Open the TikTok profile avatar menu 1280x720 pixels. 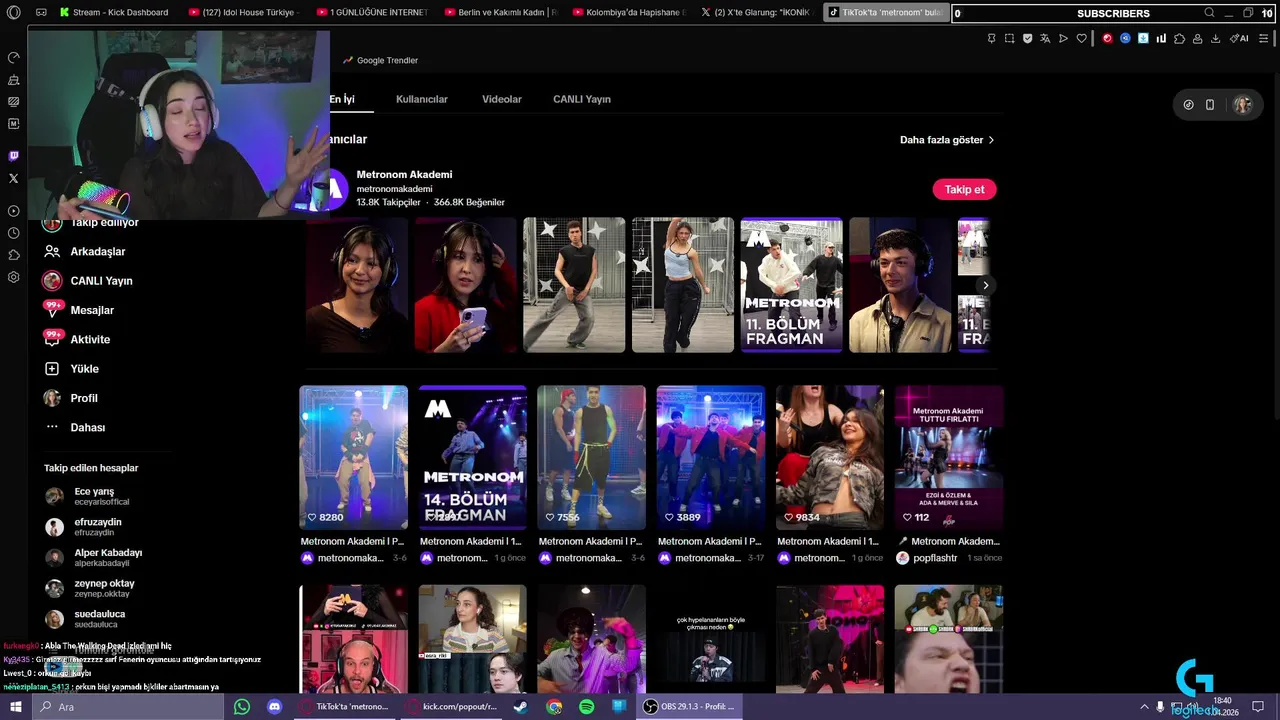(1242, 104)
